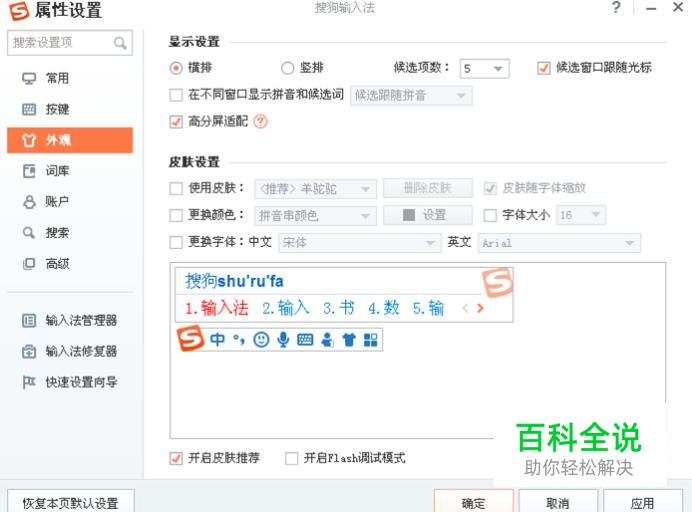The height and width of the screenshot is (512, 692).
Task: Toggle the 皮肤随字体缩放 checkbox
Action: (x=490, y=188)
